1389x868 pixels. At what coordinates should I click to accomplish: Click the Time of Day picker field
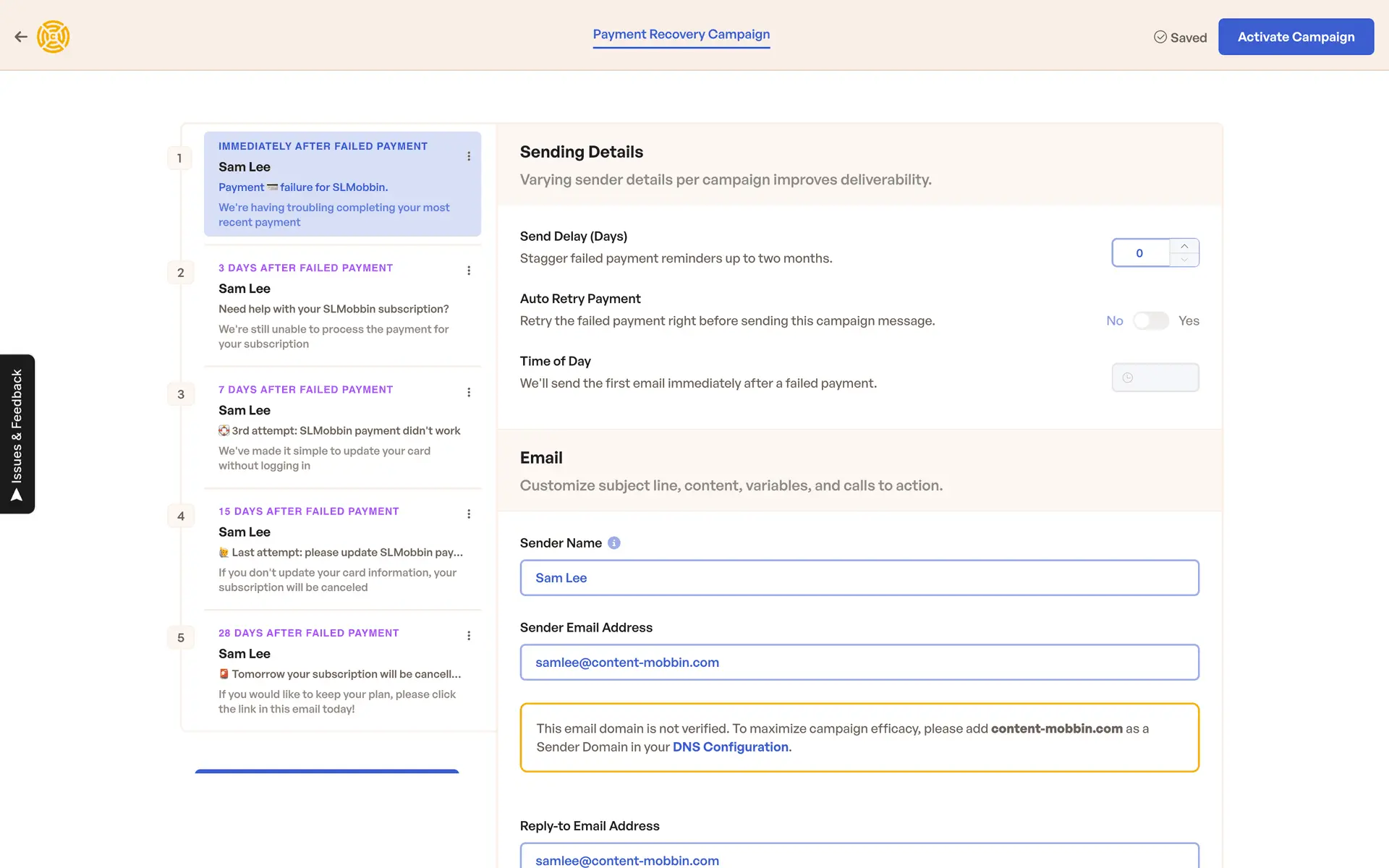click(x=1155, y=378)
